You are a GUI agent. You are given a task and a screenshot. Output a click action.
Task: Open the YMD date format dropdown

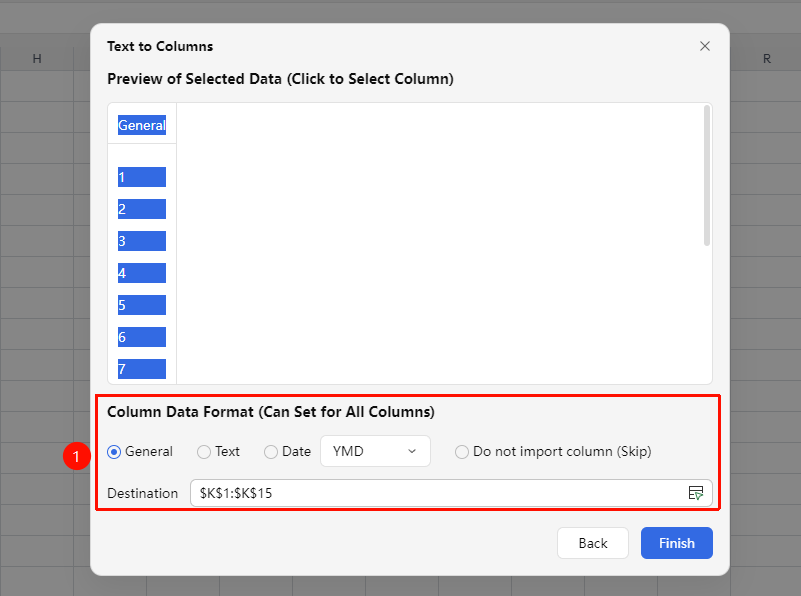pos(375,451)
